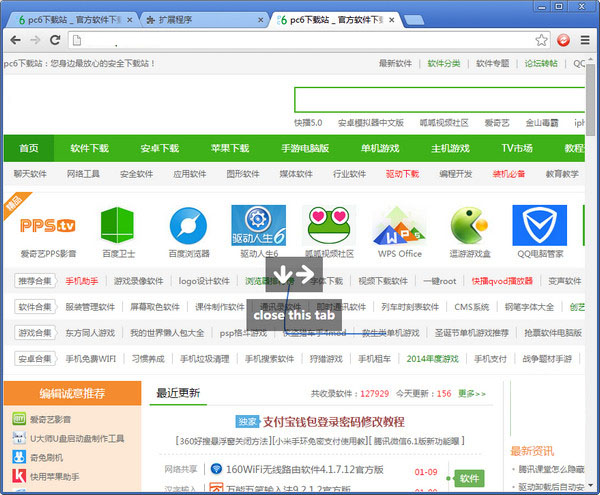Click the 2014年度游戏 green link
This screenshot has height=495, width=600.
(432, 359)
